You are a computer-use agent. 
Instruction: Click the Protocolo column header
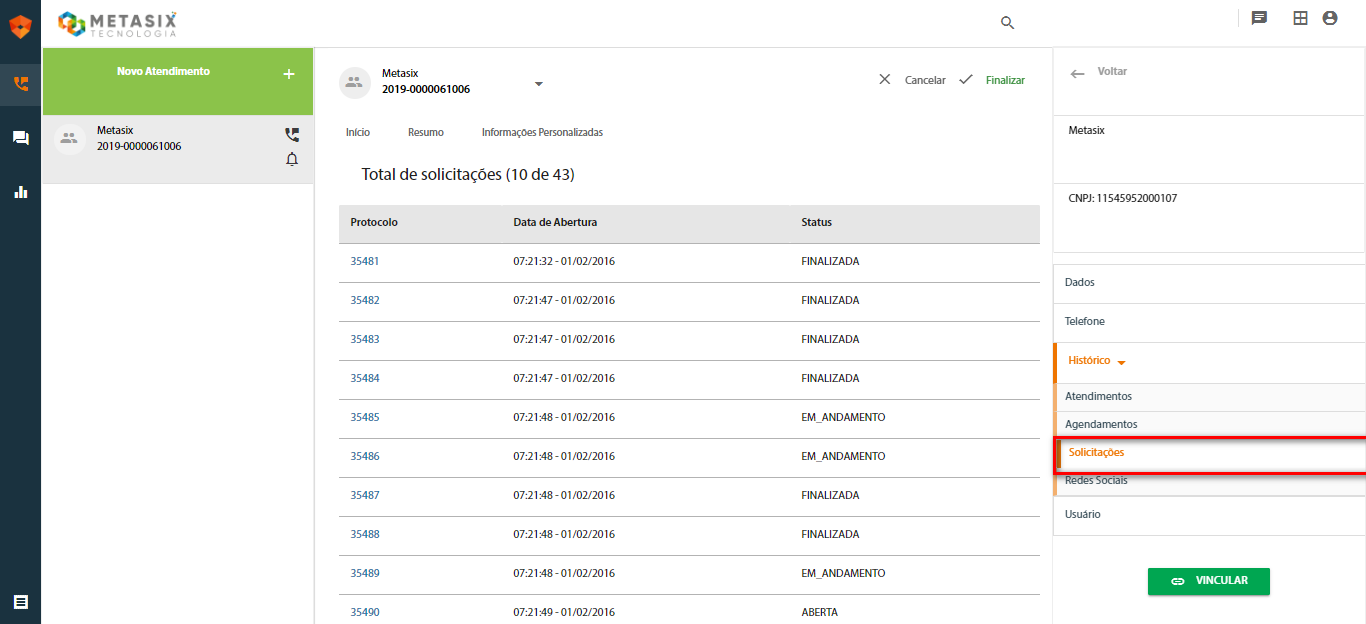374,222
